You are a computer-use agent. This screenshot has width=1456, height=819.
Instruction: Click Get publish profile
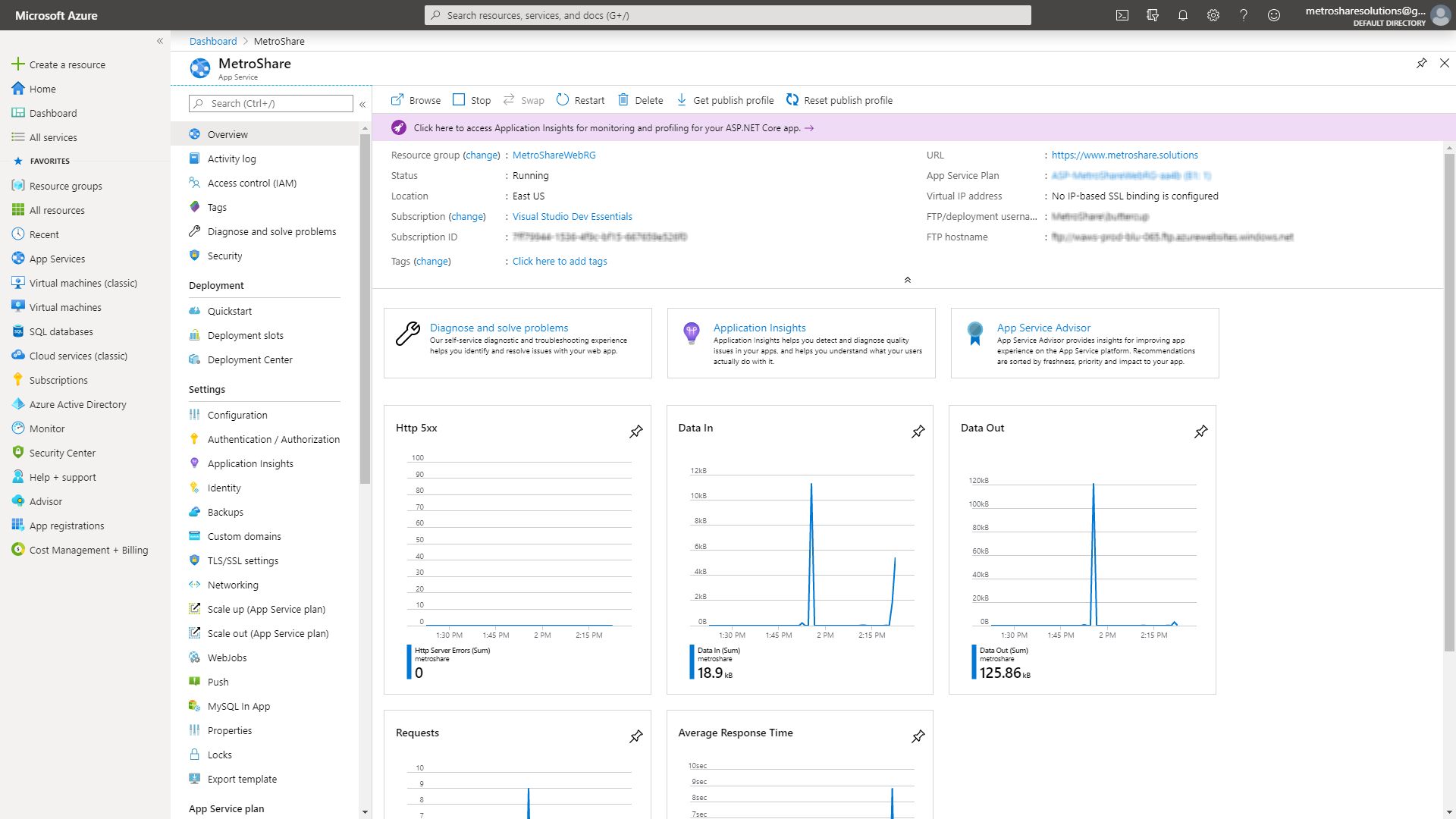(x=725, y=100)
